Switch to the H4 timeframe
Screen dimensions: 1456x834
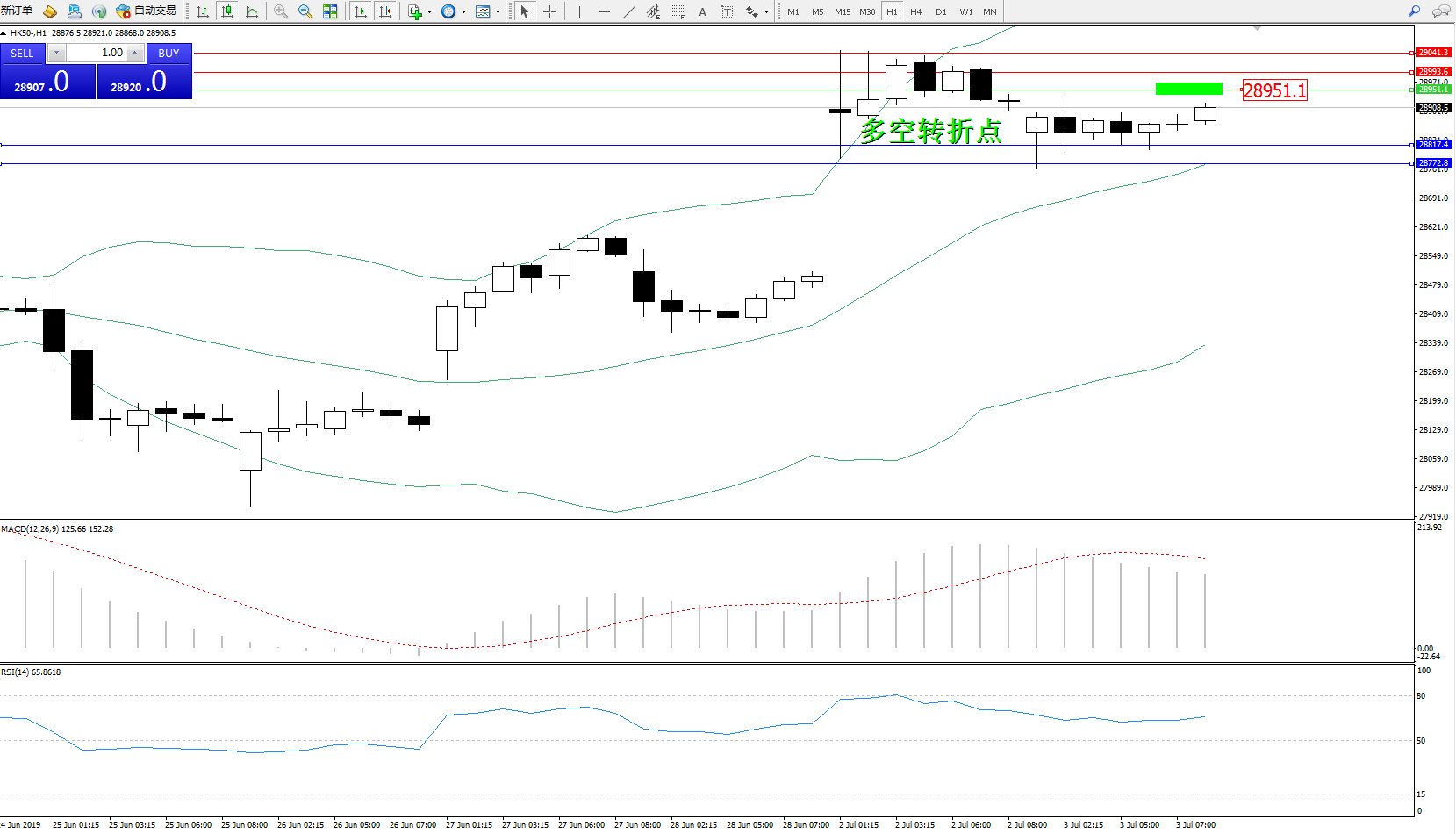915,11
